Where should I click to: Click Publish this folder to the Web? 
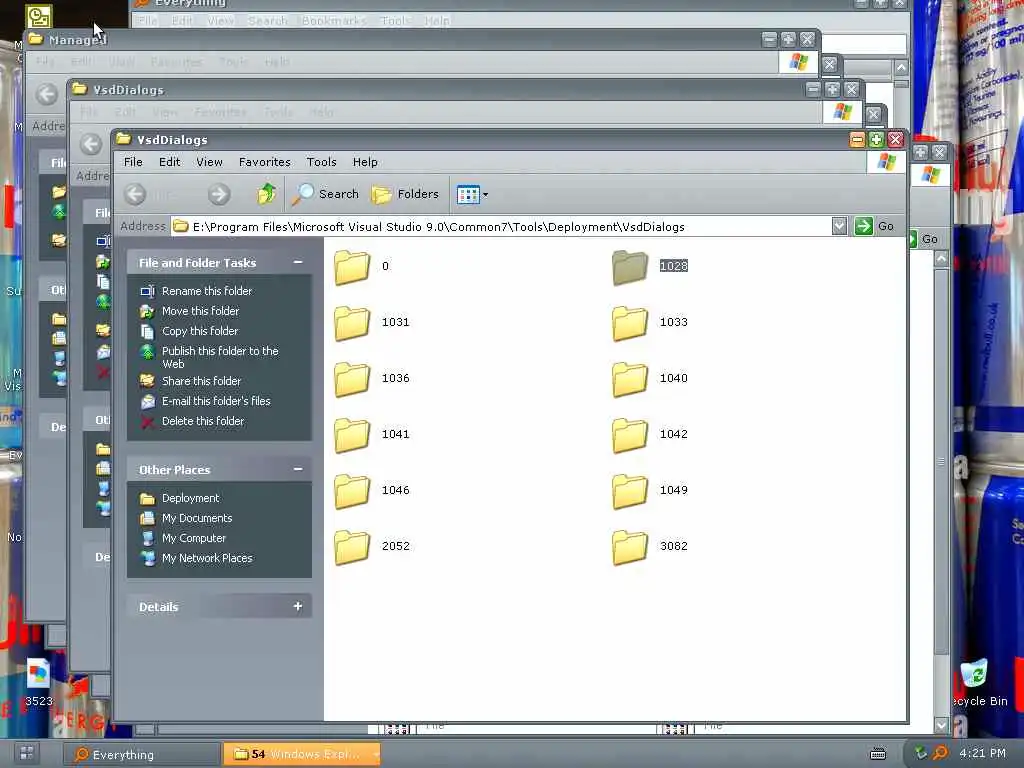pyautogui.click(x=219, y=357)
